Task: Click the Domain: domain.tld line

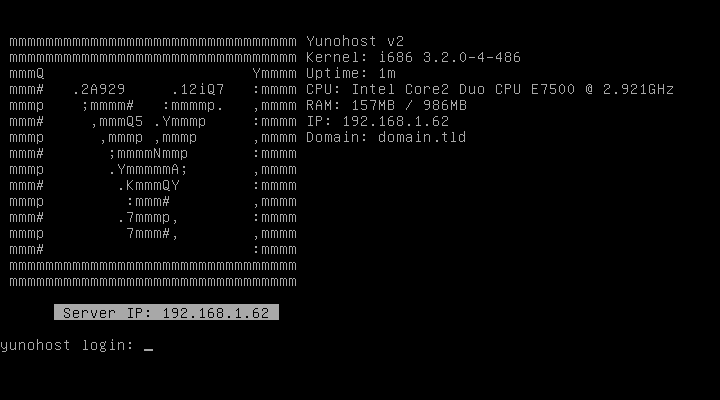Action: (386, 137)
